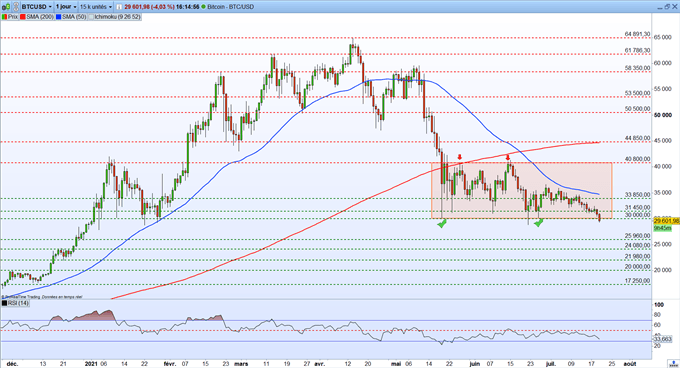Click the chart options icon at the top-left corner
Image resolution: width=680 pixels, height=368 pixels.
click(6, 7)
